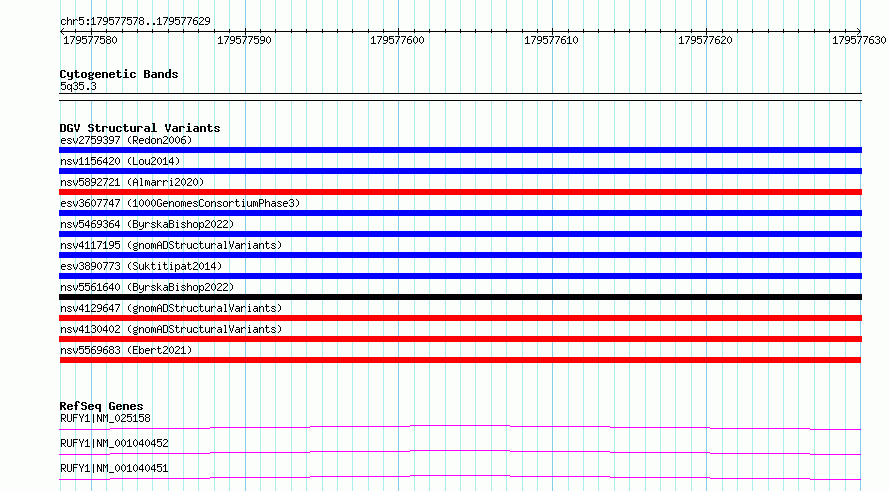Click the red bar under nsv4130402
The height and width of the screenshot is (491, 890).
460,339
